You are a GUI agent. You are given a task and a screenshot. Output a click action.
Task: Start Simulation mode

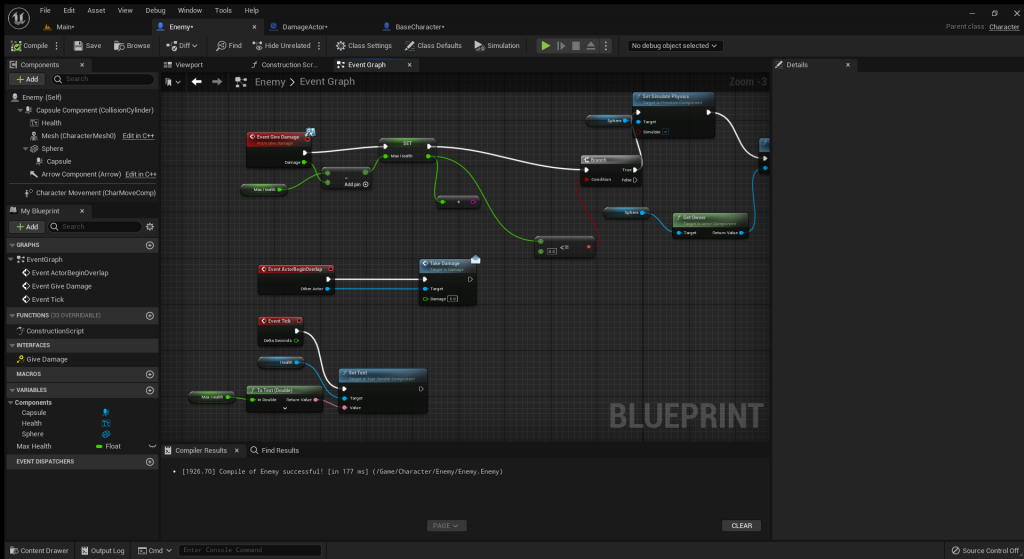click(x=497, y=46)
